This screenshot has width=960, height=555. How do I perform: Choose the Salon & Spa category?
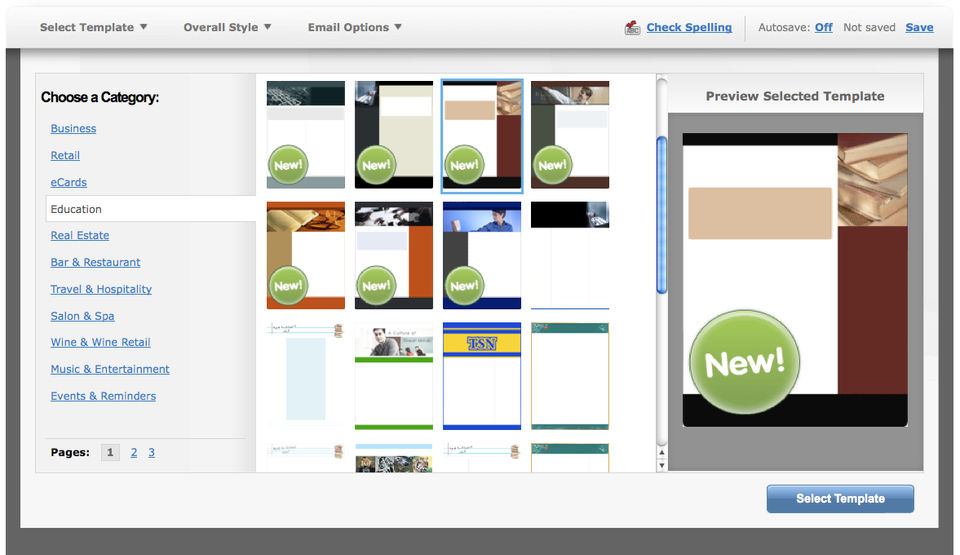point(83,316)
